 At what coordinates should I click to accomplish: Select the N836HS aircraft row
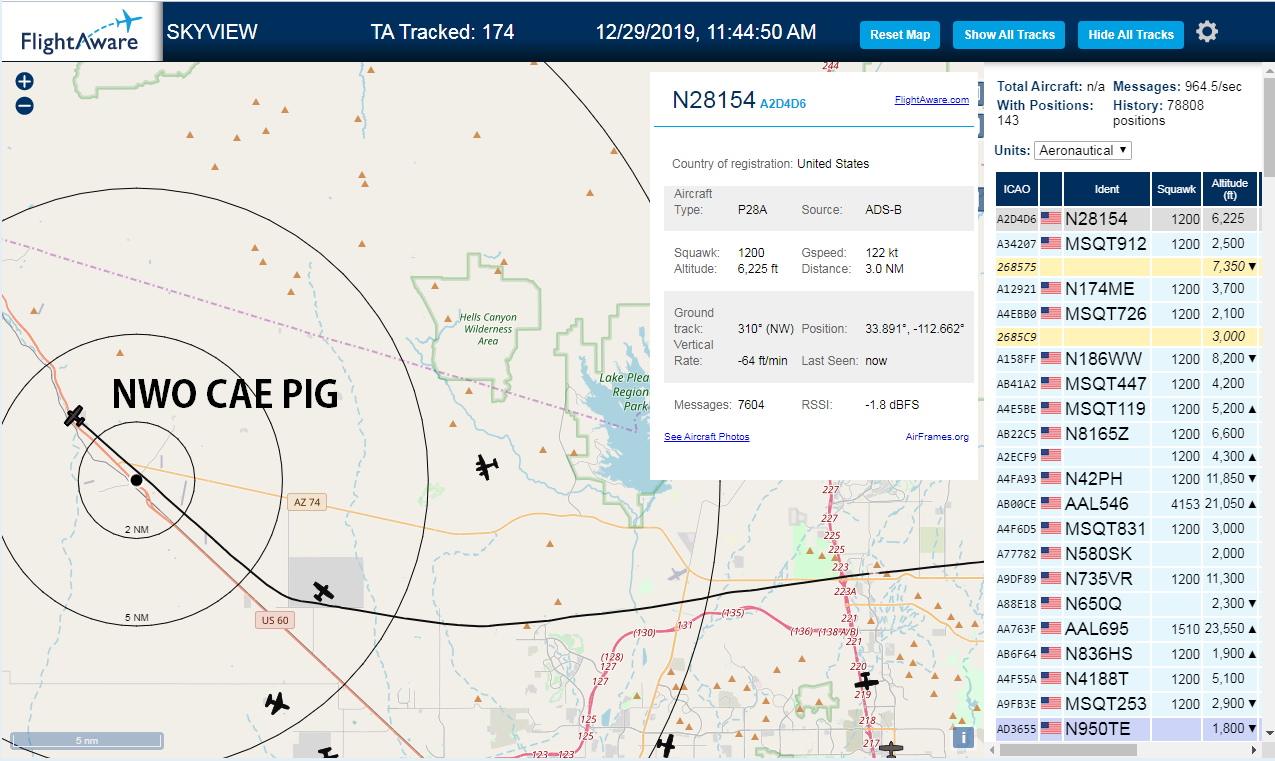(x=1127, y=653)
